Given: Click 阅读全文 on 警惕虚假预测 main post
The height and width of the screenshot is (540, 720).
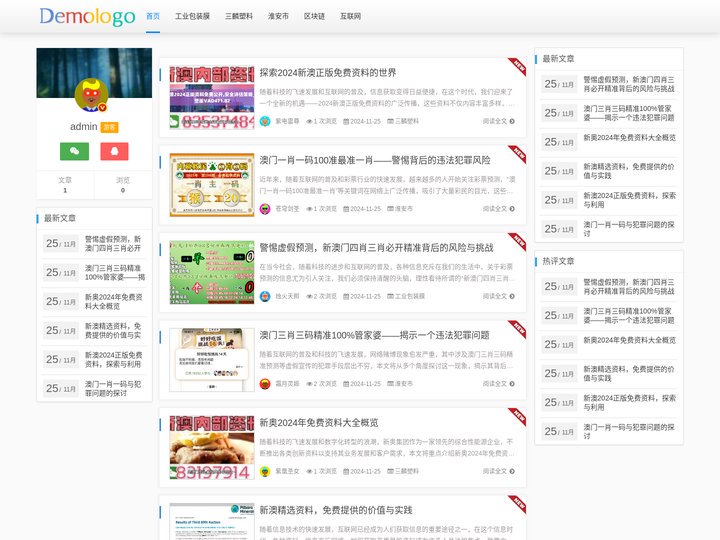Looking at the screenshot, I should point(498,296).
